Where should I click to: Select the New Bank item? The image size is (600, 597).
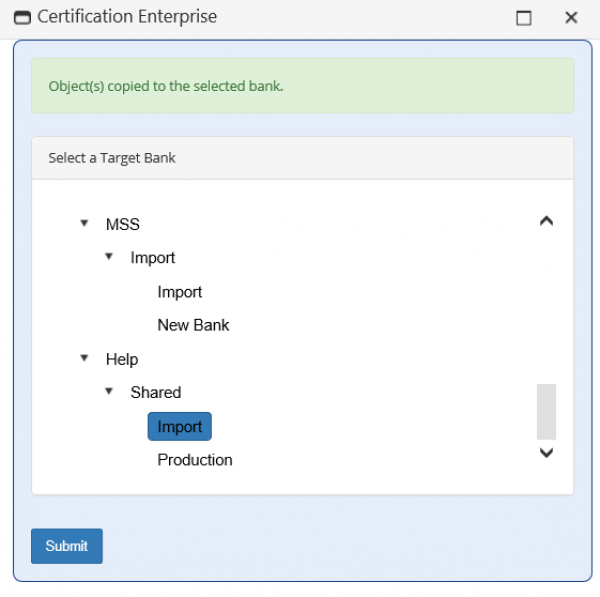pos(193,325)
